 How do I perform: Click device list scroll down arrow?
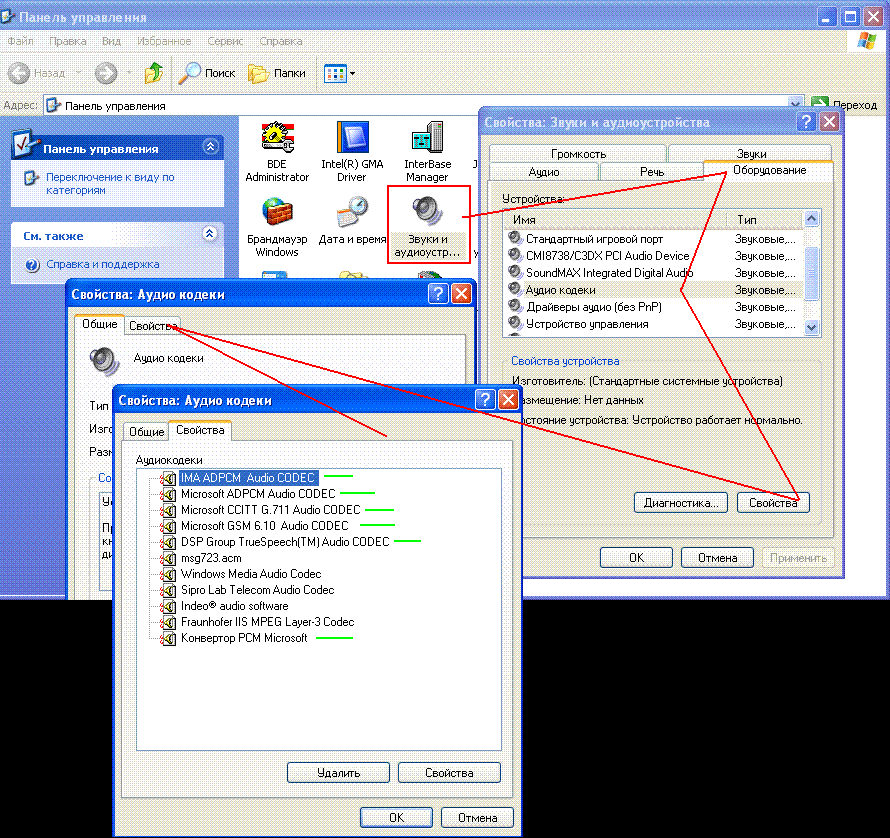812,327
